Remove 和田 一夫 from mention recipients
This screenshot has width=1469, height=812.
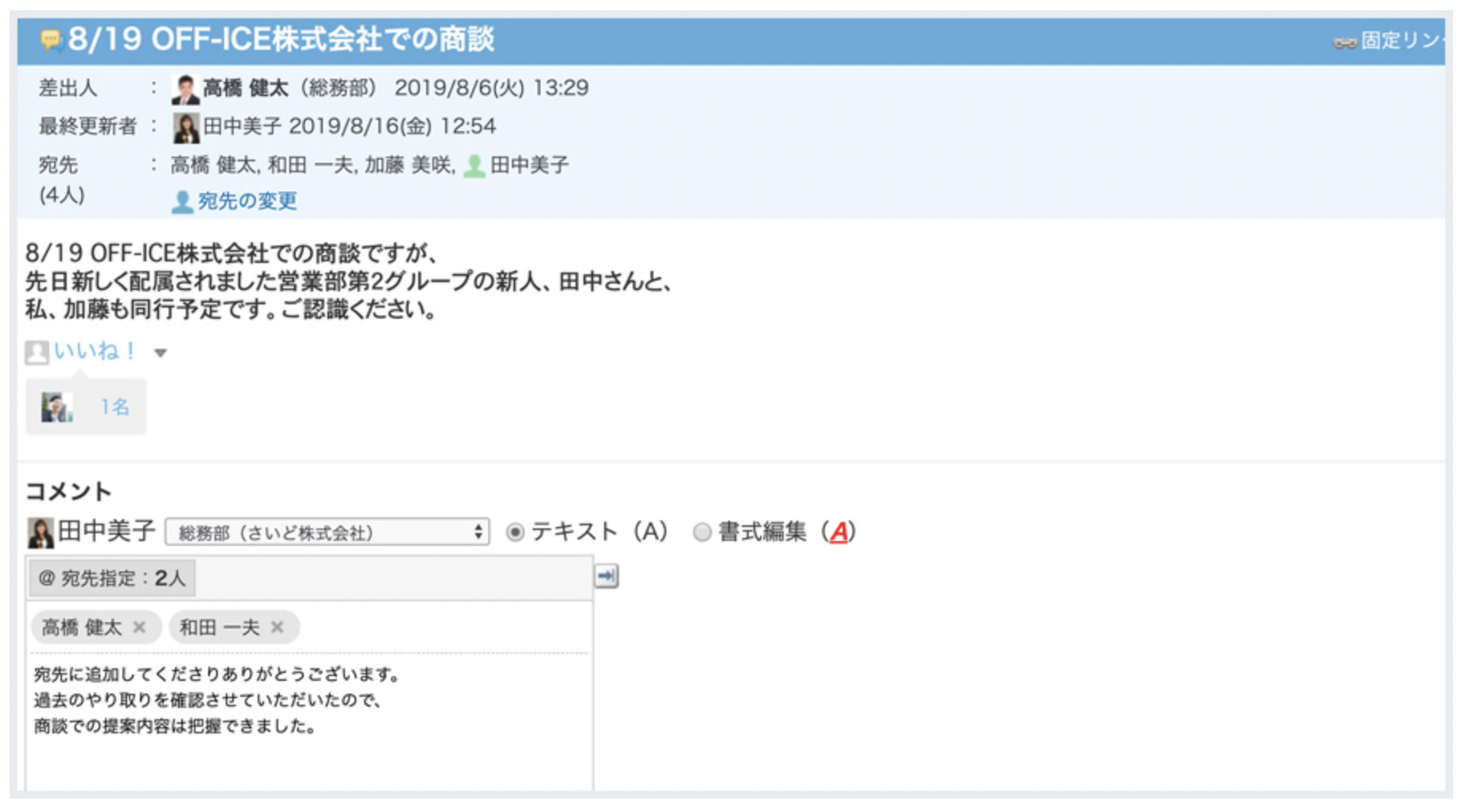pyautogui.click(x=278, y=627)
